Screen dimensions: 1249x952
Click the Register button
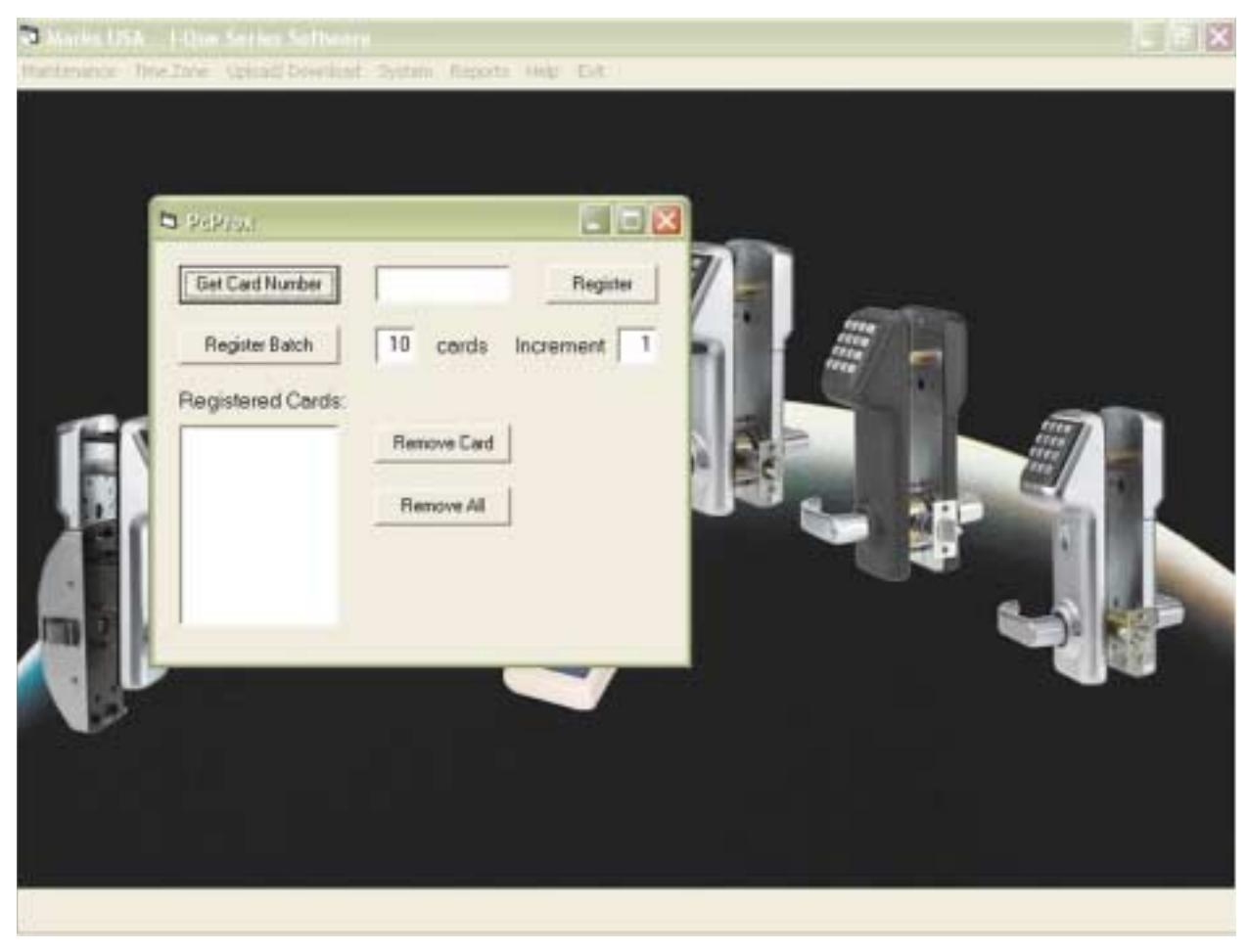(x=601, y=285)
